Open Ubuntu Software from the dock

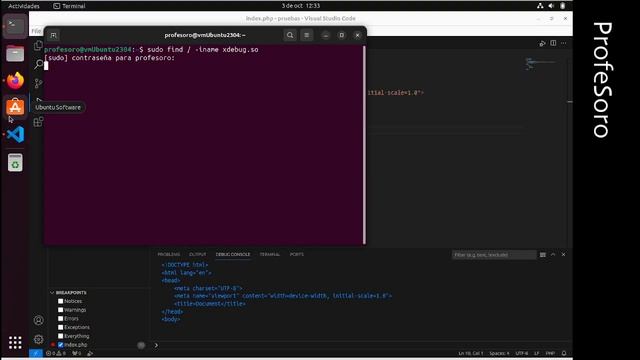(15, 107)
